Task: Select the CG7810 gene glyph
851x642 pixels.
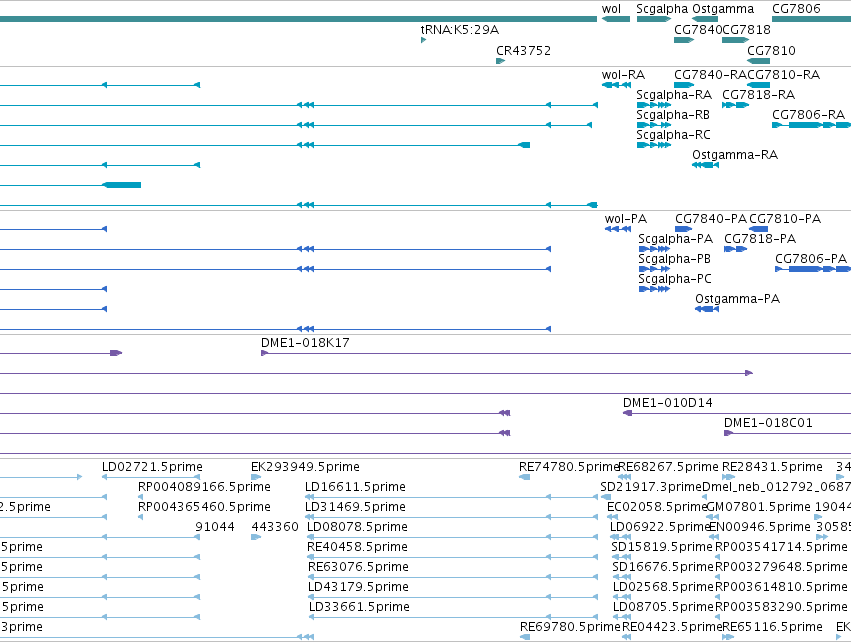Action: pyautogui.click(x=759, y=61)
